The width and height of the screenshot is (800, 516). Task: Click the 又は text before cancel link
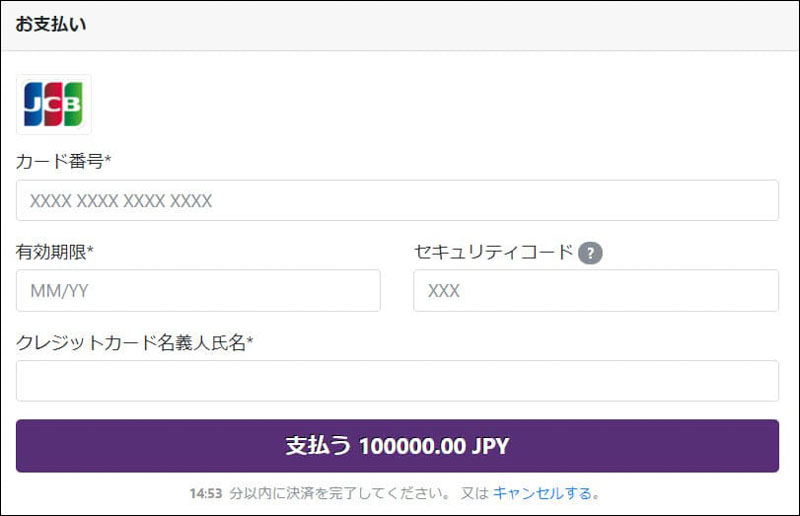[474, 493]
